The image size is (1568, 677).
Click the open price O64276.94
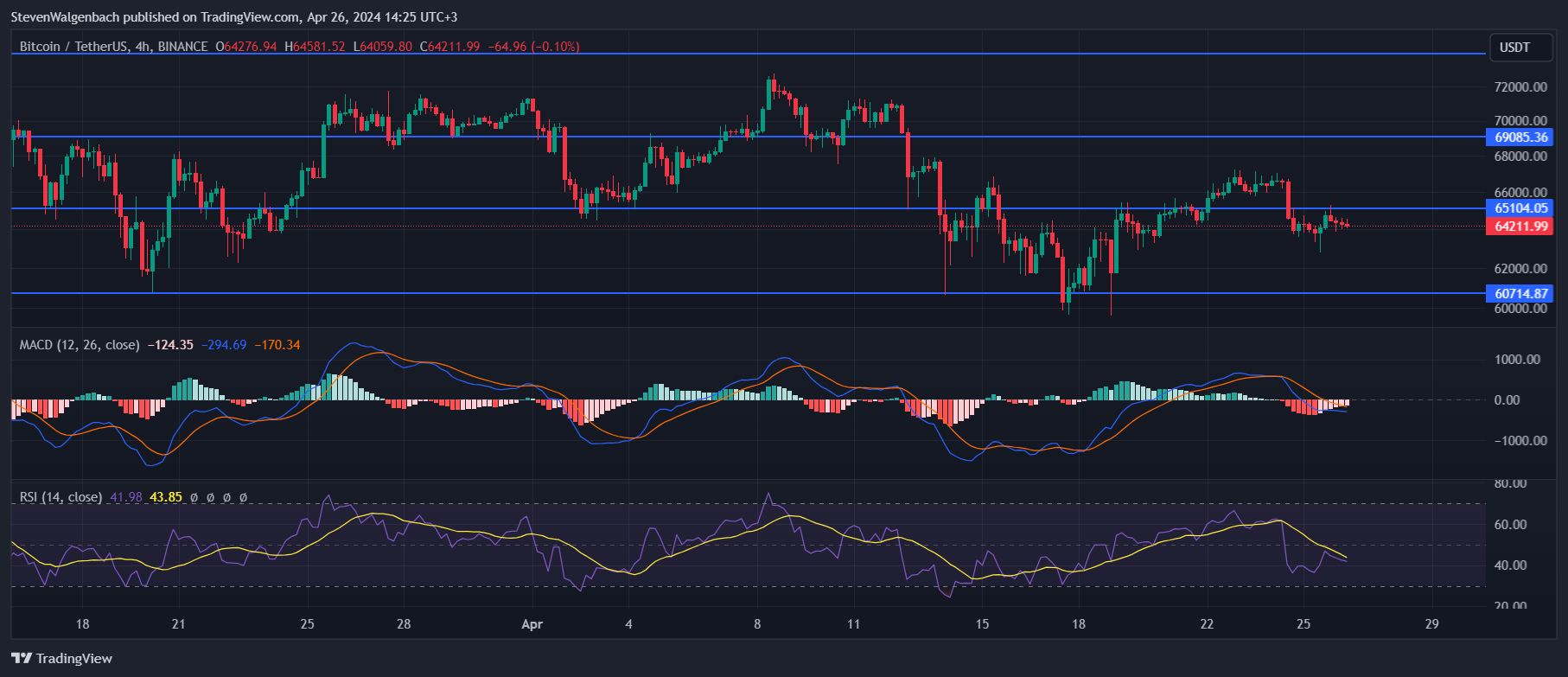pos(246,47)
